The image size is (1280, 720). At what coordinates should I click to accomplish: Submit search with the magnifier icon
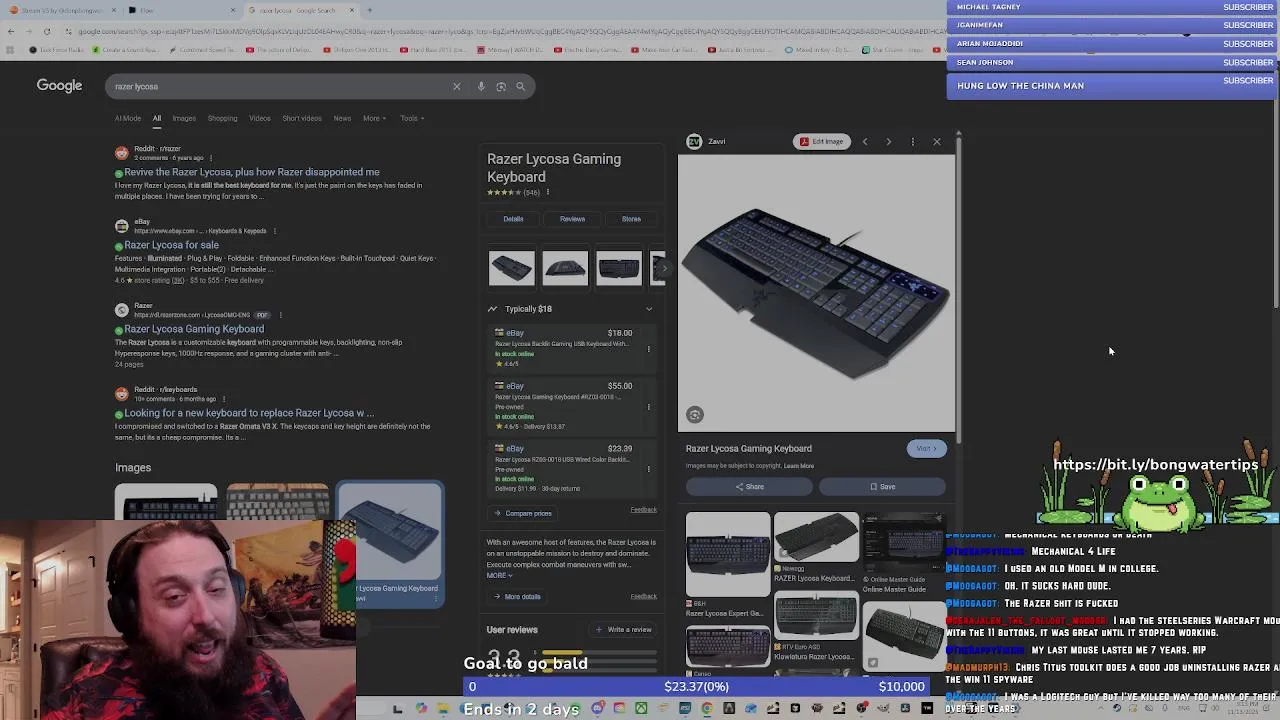[x=520, y=86]
